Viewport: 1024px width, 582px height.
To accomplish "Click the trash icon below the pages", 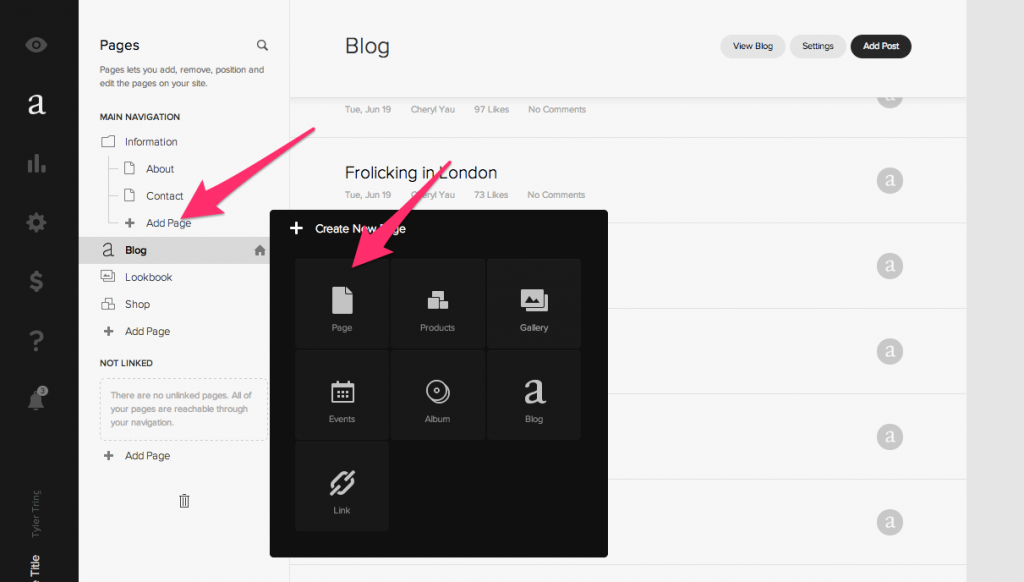I will pyautogui.click(x=184, y=500).
